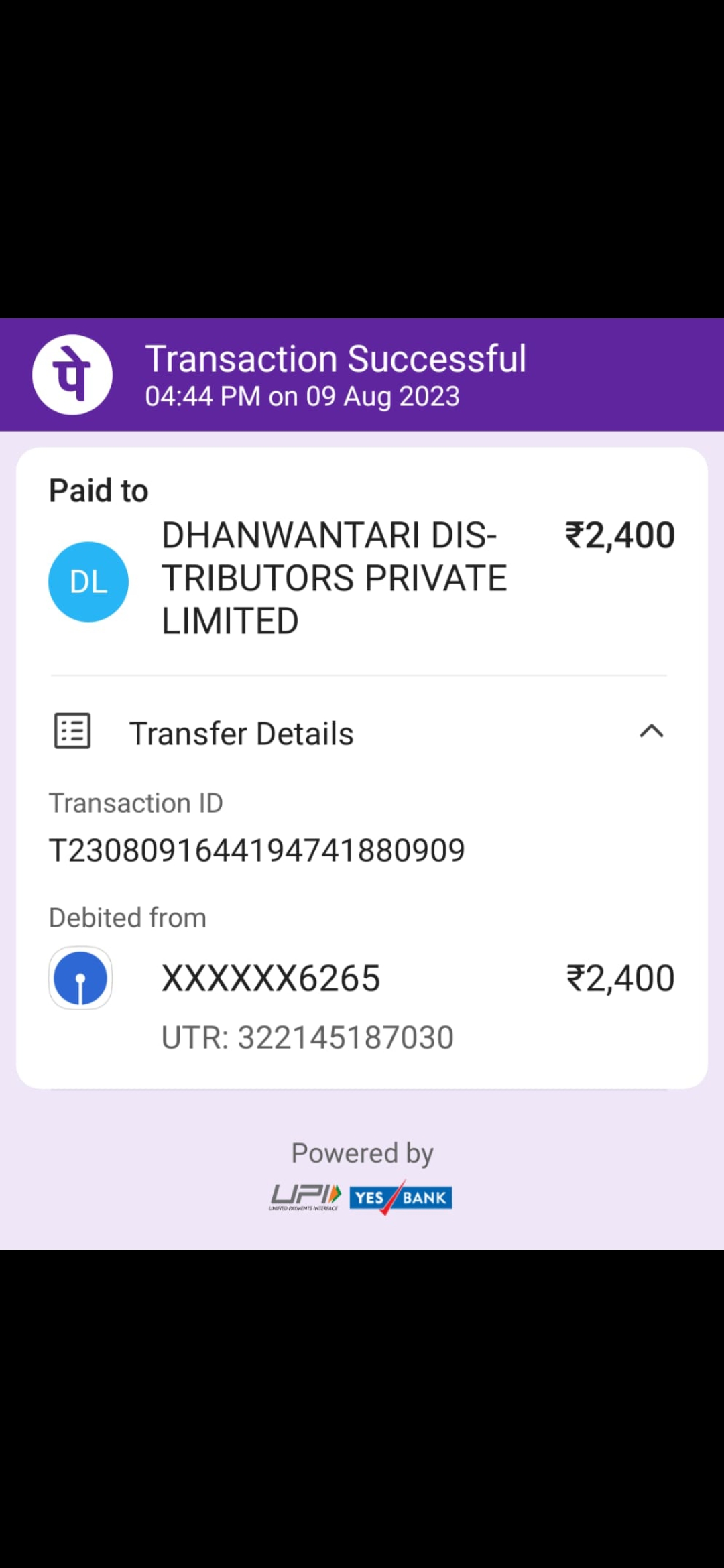Tap the debited ₹2,400 amount
The width and height of the screenshot is (724, 1568).
pyautogui.click(x=621, y=978)
